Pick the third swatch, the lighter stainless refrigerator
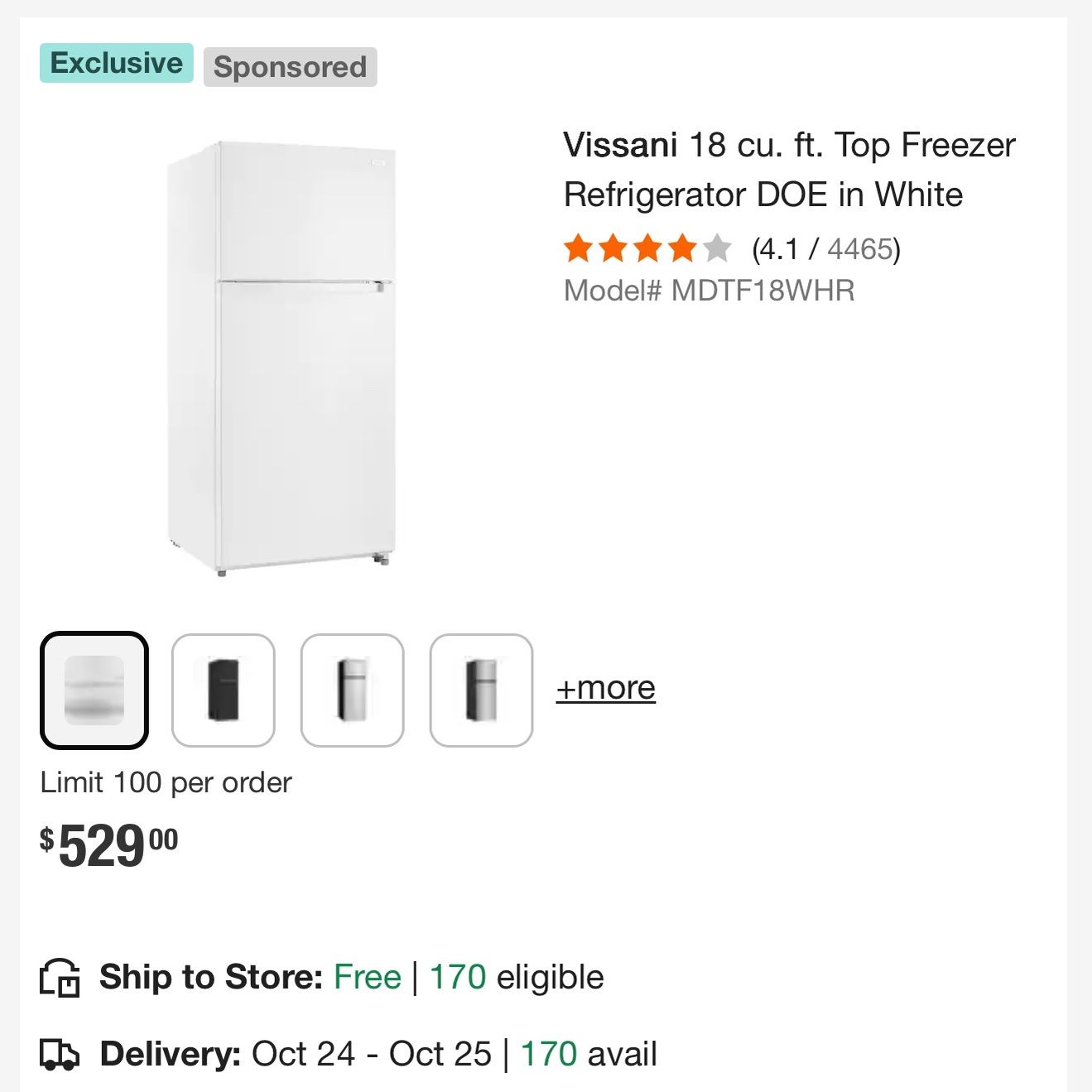The height and width of the screenshot is (1092, 1092). 353,690
